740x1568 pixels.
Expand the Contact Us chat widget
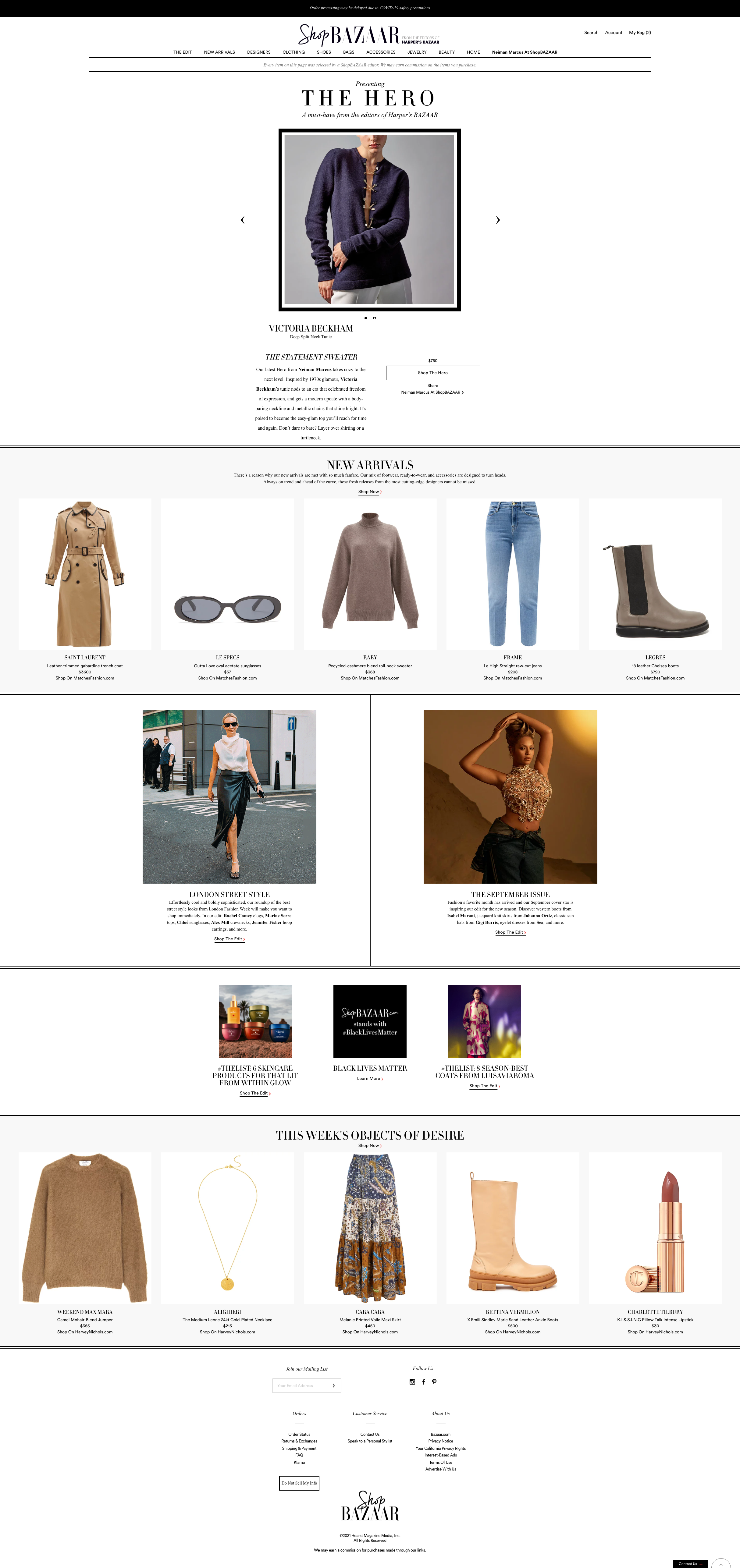(690, 1564)
